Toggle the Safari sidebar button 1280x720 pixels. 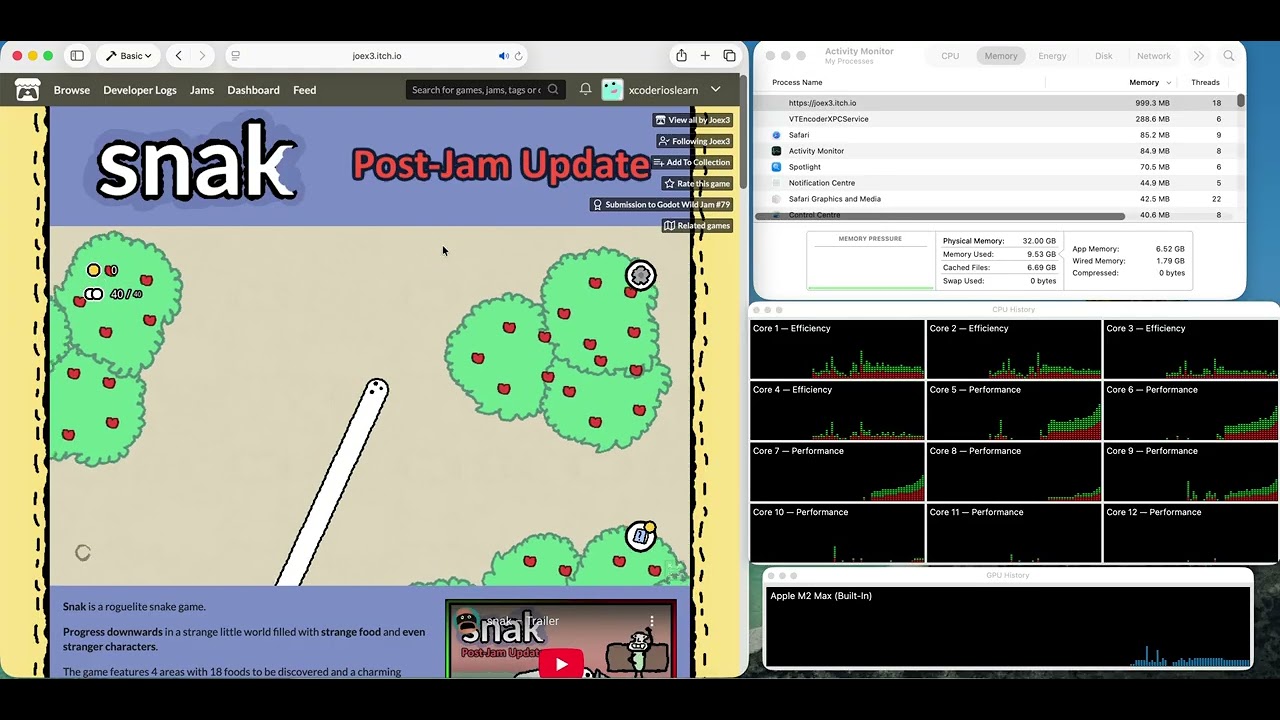[77, 56]
